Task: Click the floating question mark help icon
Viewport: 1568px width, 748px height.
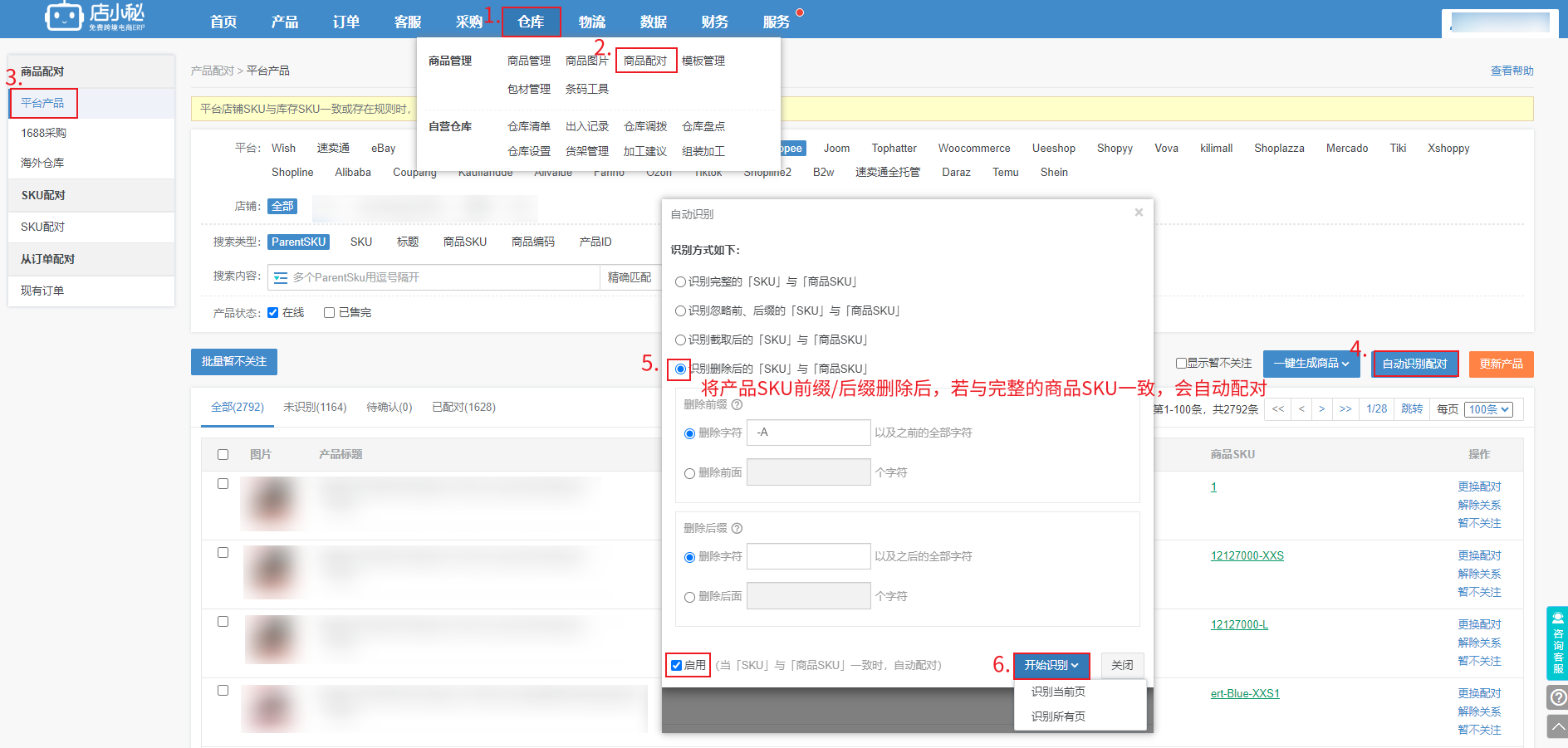Action: (1558, 697)
